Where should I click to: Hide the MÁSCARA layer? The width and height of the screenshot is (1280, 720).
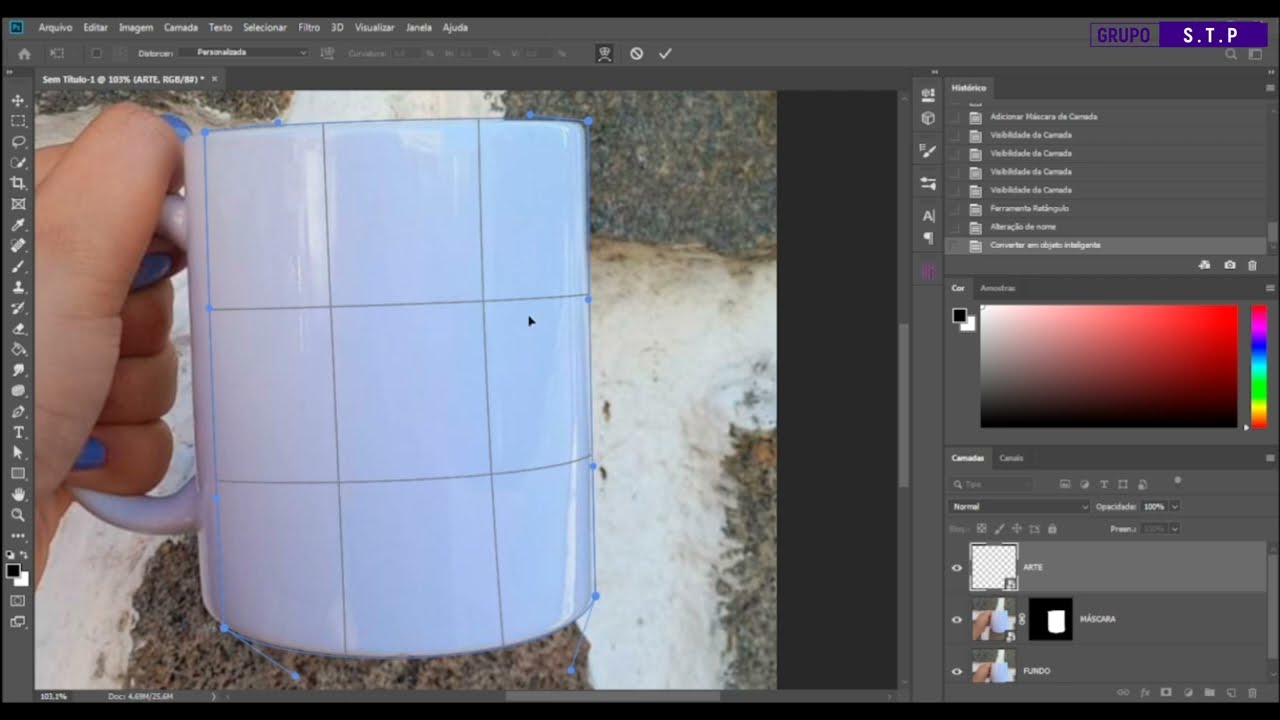coord(956,619)
